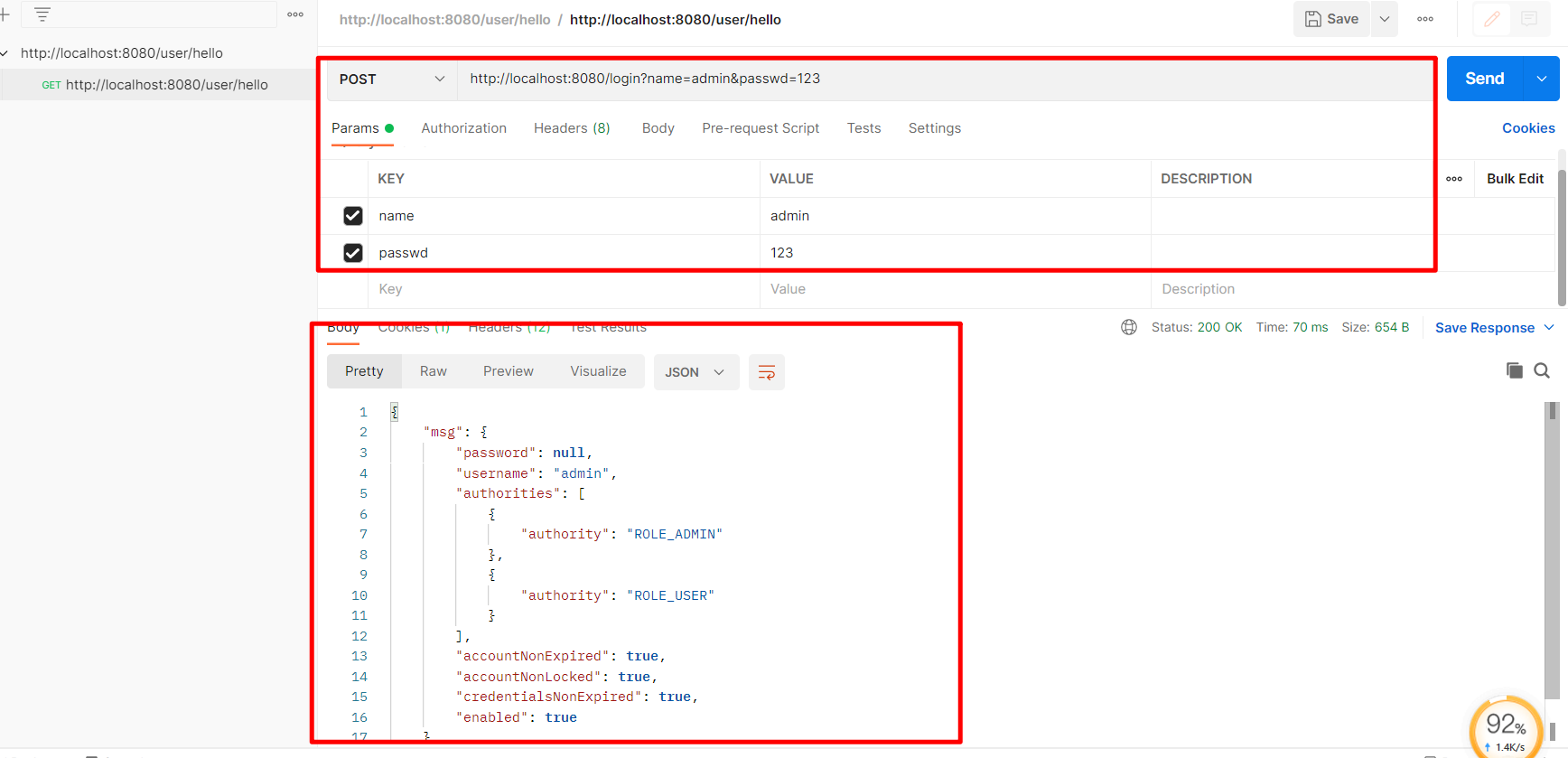Collapse the localhost user/hello collection
The width and height of the screenshot is (1568, 758).
tap(5, 53)
